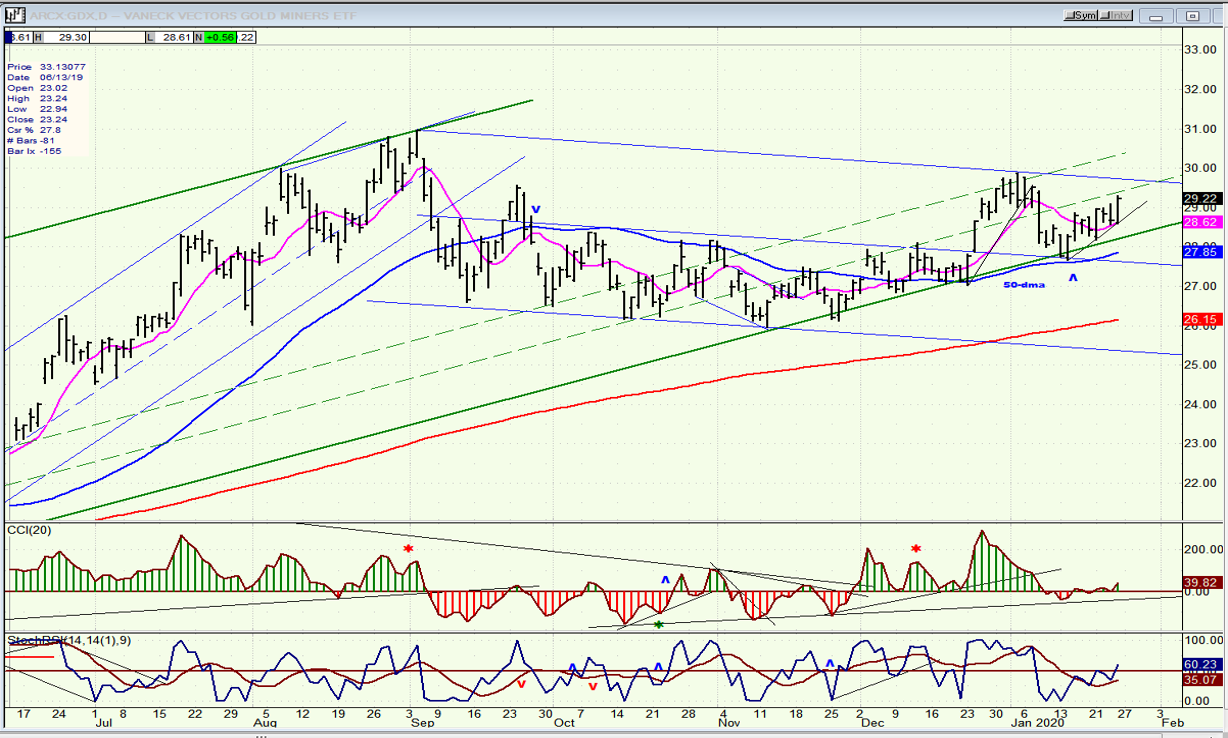Click the red 26.15 moving average tag
Image resolution: width=1228 pixels, height=738 pixels.
pos(1200,320)
